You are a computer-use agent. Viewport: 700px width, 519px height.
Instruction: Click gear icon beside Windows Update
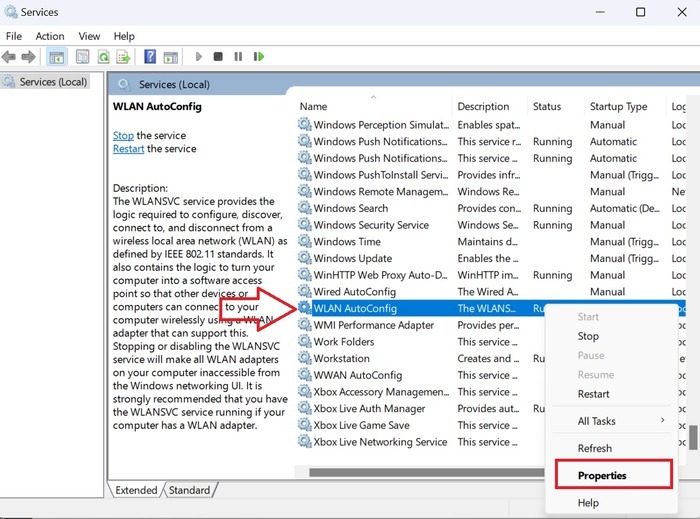click(x=304, y=258)
